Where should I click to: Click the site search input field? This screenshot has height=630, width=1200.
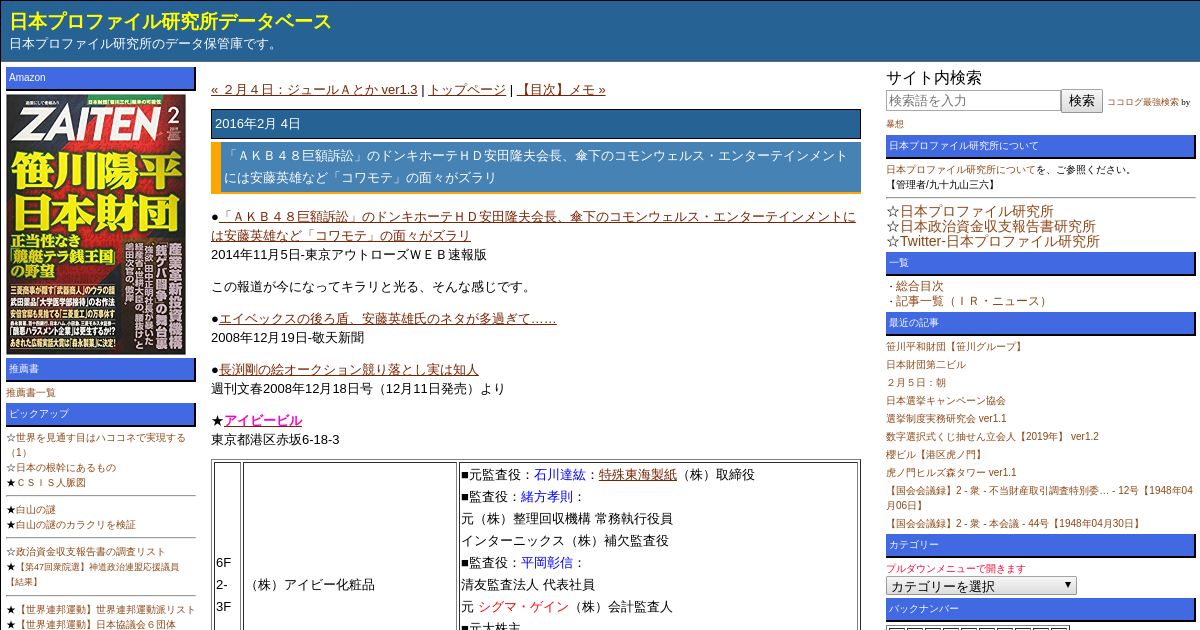click(973, 101)
